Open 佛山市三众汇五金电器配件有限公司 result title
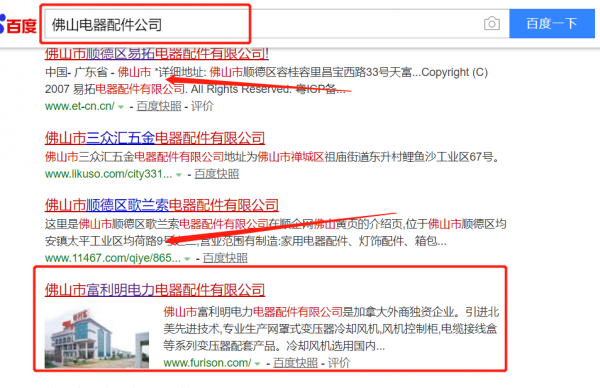The height and width of the screenshot is (388, 600). pos(155,138)
